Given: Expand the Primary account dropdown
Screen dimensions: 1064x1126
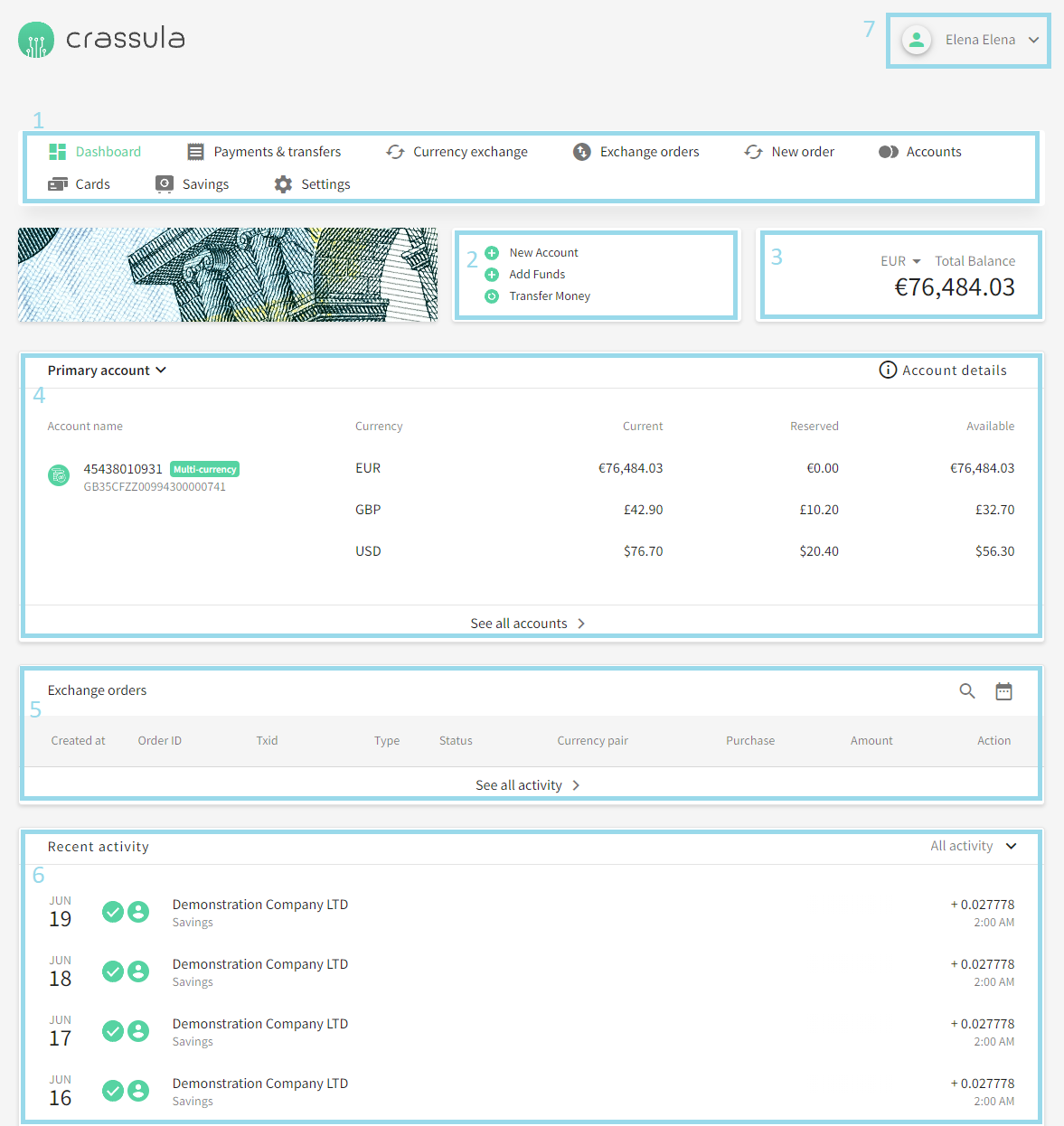Looking at the screenshot, I should coord(107,371).
